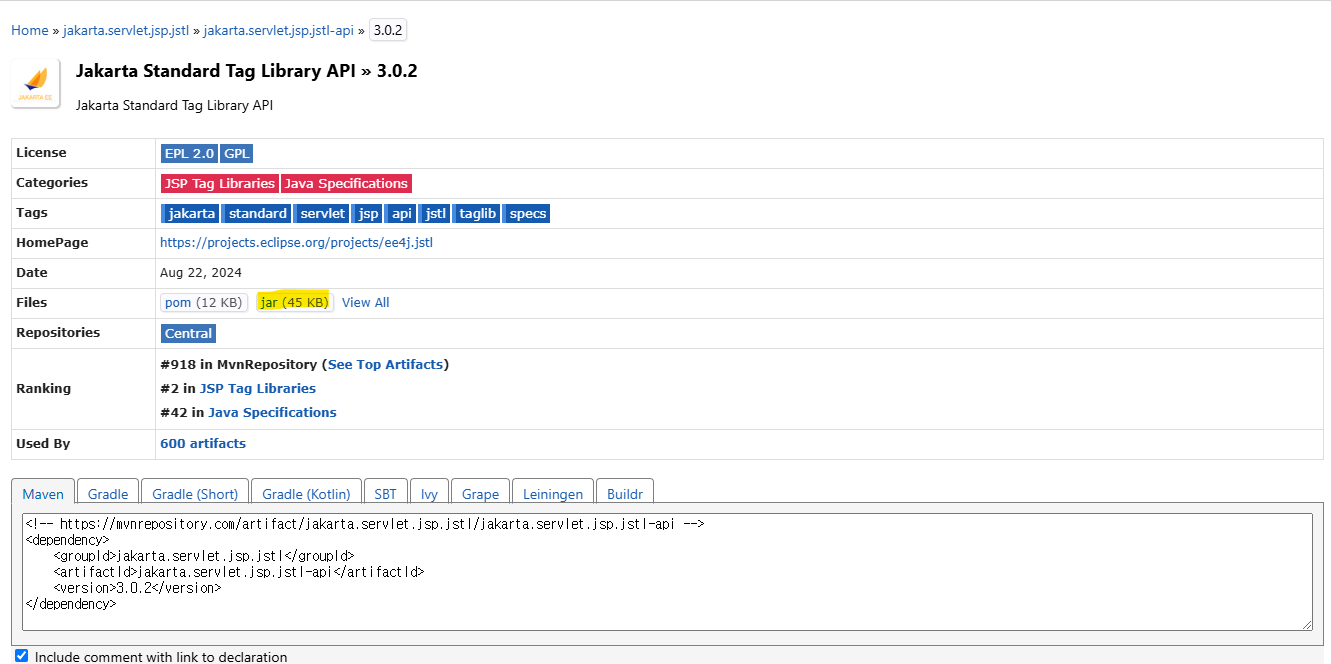Select the taglib tag

click(x=477, y=213)
